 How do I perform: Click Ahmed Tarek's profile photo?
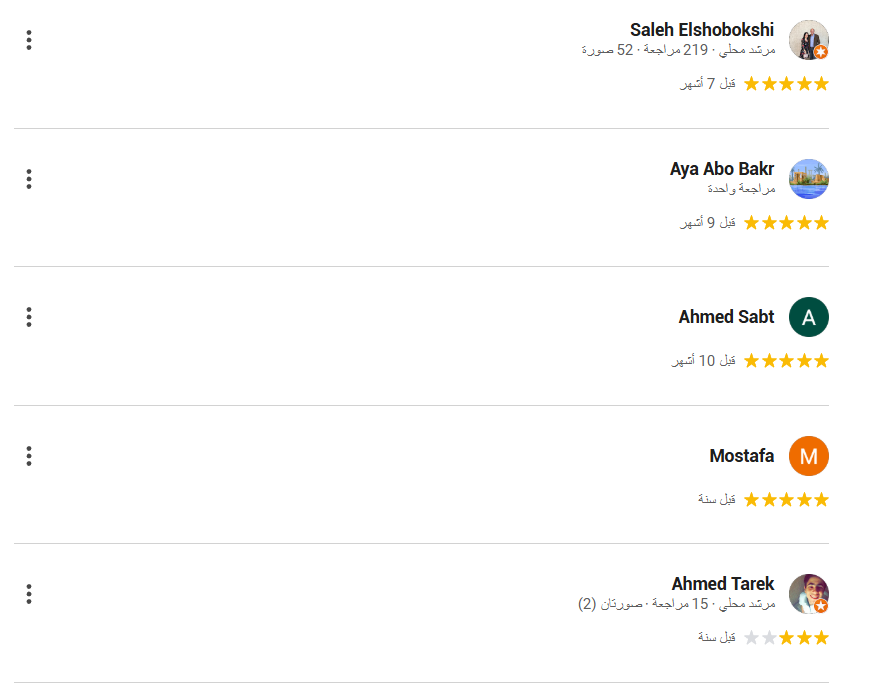pos(808,594)
